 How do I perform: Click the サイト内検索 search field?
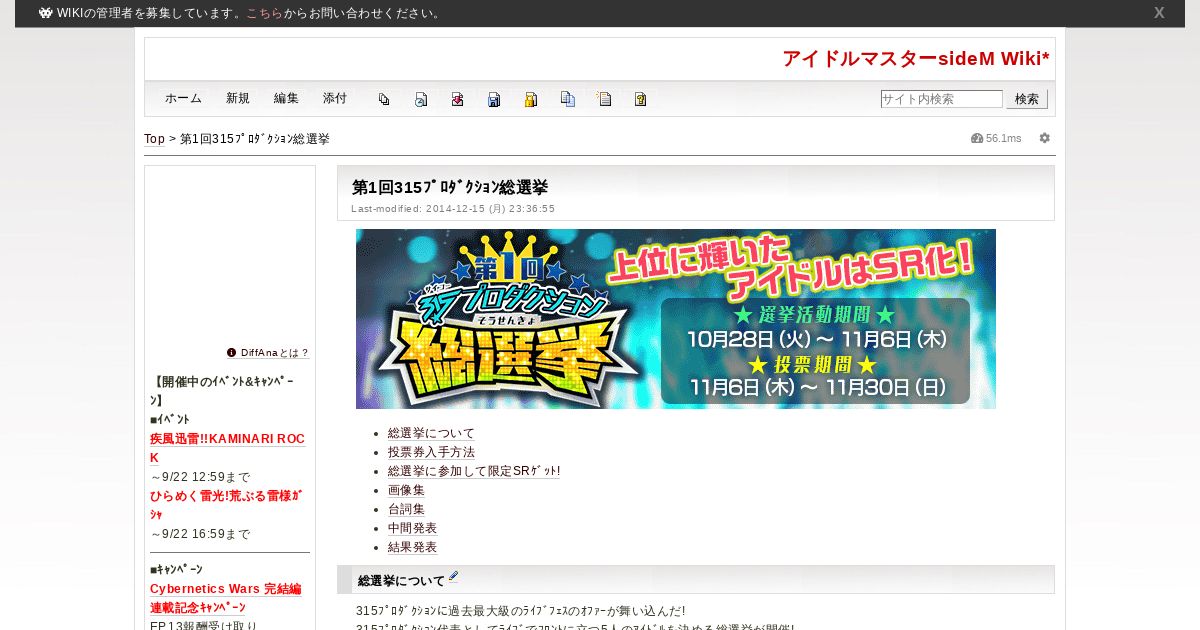coord(941,99)
